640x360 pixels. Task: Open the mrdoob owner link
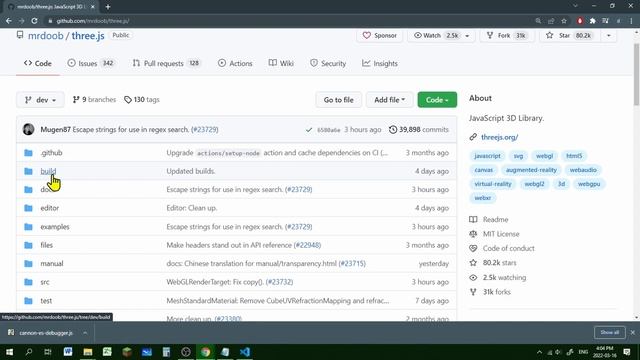click(x=46, y=36)
